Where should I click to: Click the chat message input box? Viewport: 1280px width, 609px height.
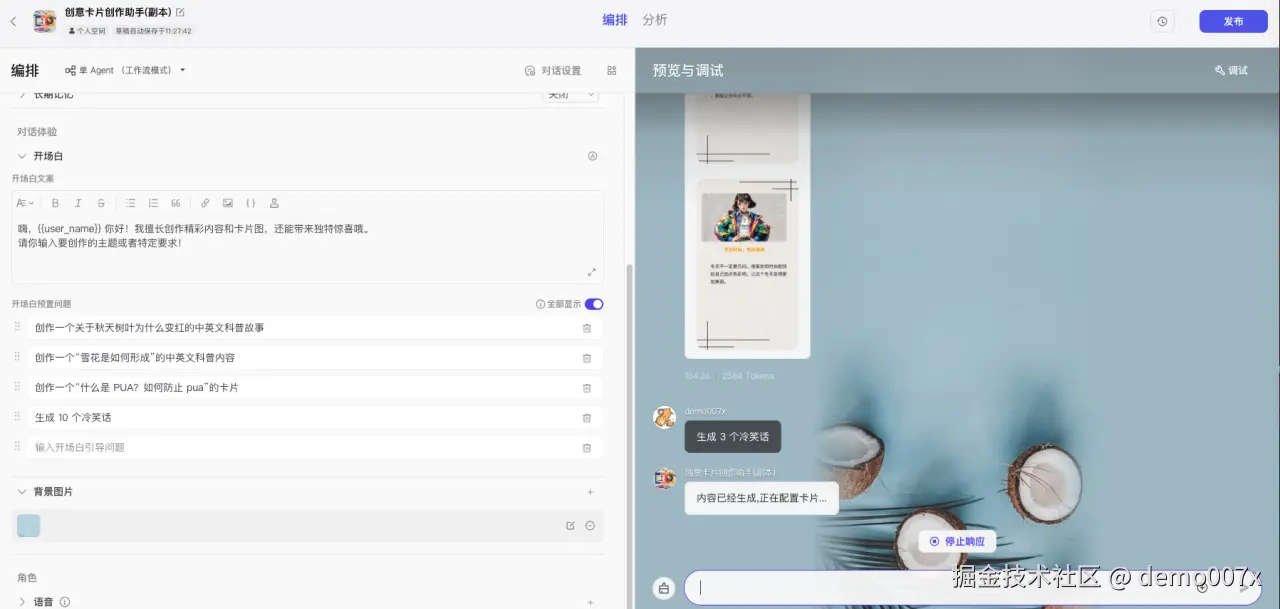[975, 587]
